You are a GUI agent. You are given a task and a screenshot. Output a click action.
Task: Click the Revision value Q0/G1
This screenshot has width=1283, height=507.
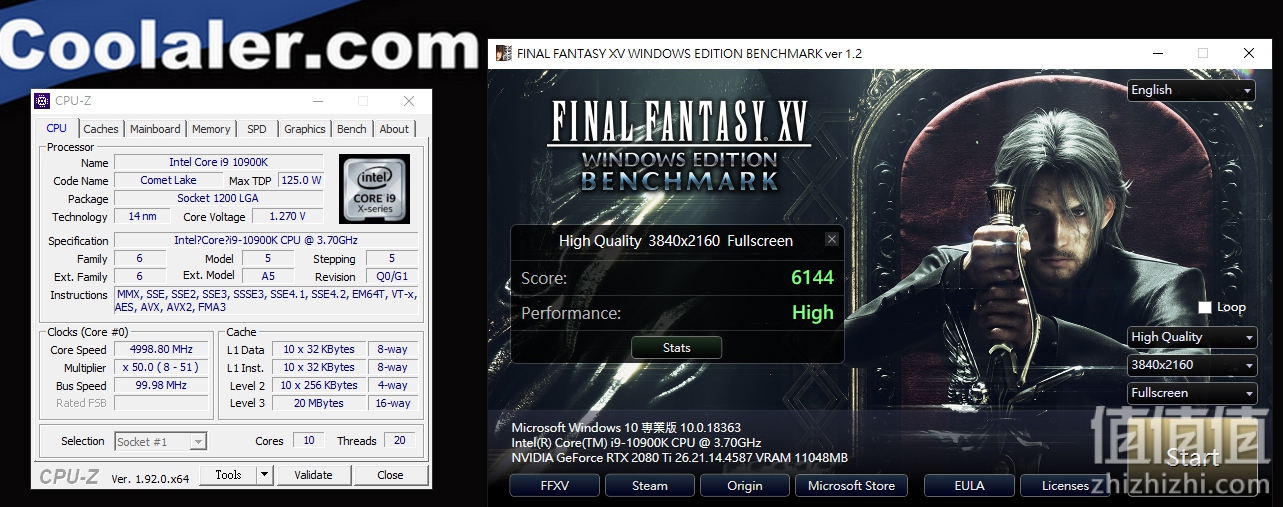point(390,277)
